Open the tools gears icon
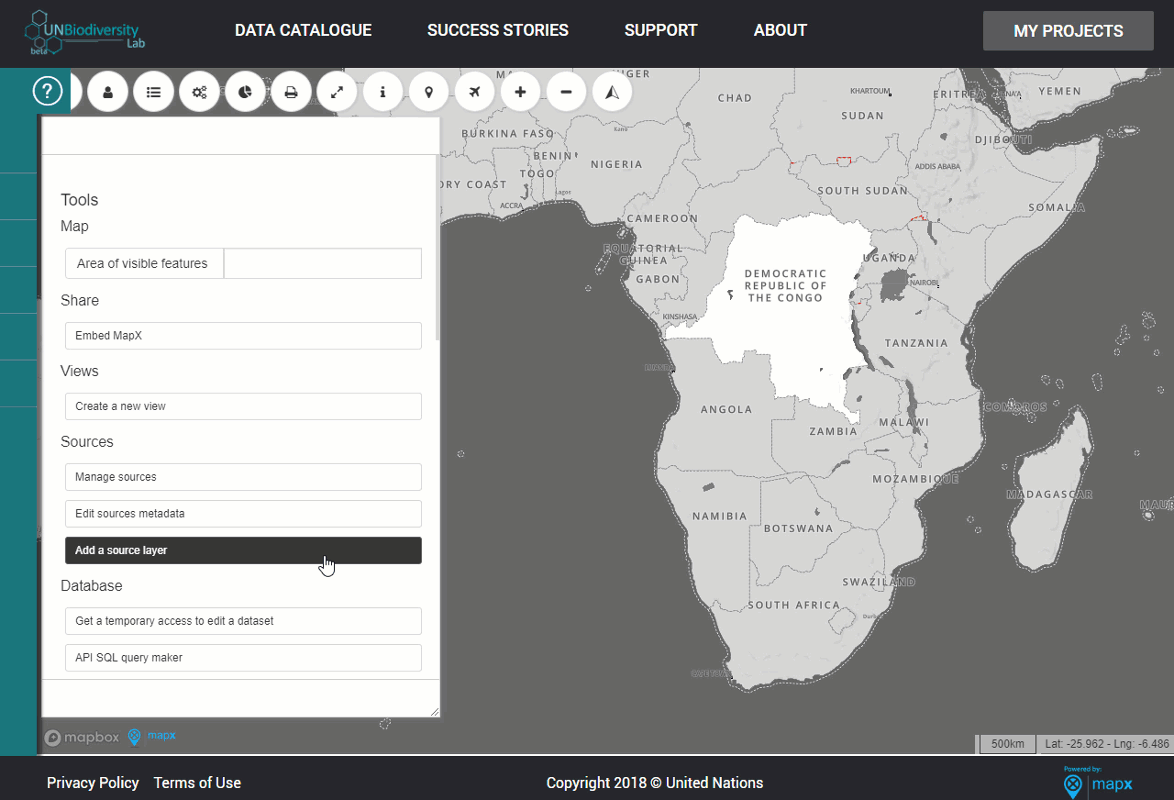1174x800 pixels. click(x=199, y=92)
